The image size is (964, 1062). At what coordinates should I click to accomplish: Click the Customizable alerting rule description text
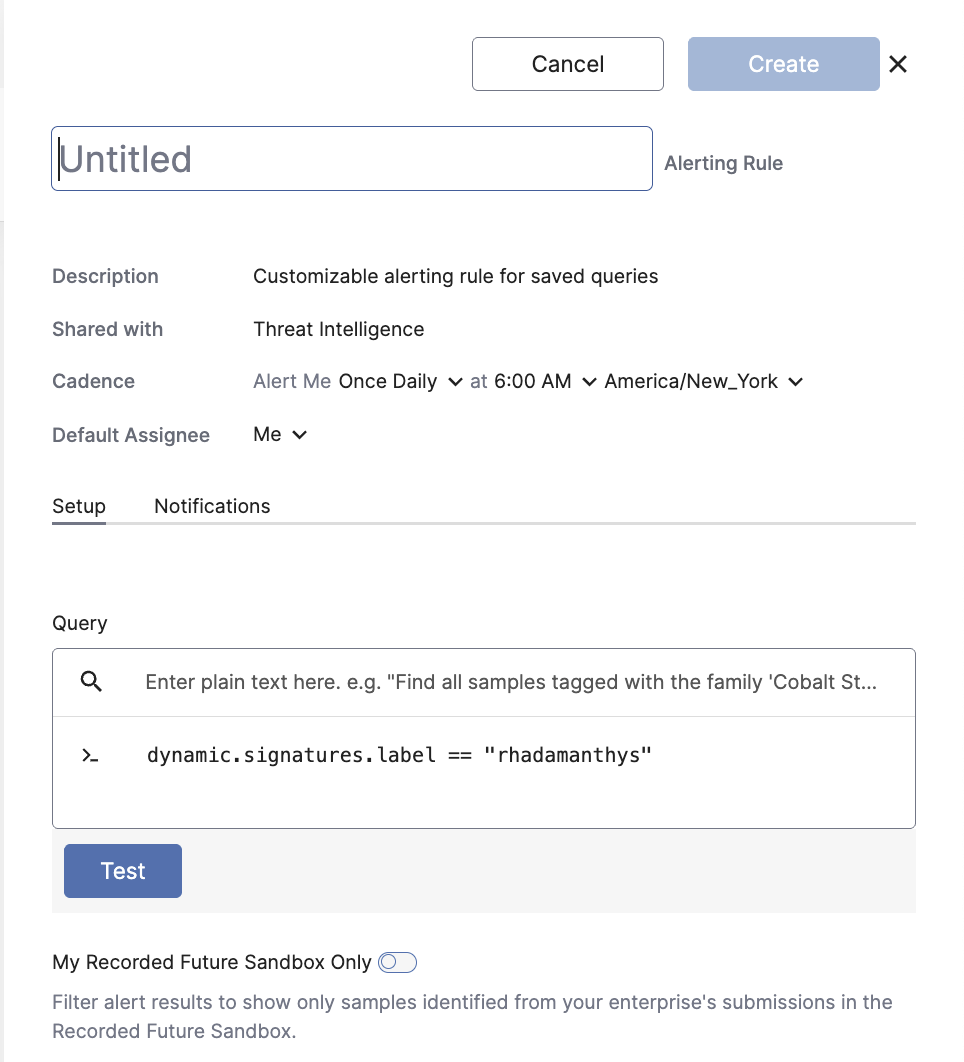tap(455, 276)
